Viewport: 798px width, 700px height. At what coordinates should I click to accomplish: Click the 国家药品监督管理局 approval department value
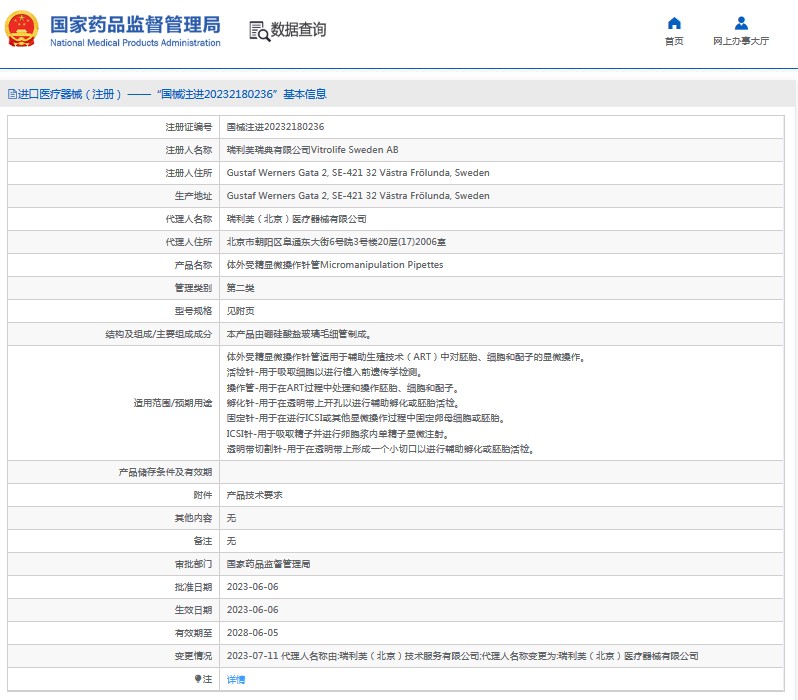tap(268, 564)
